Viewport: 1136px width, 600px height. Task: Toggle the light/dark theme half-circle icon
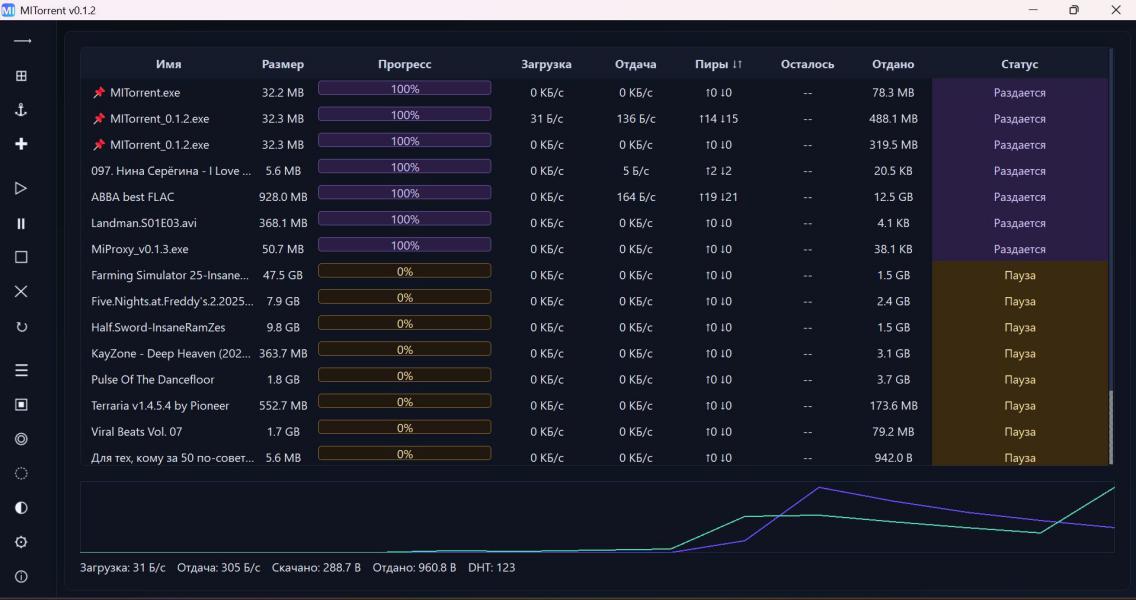point(21,508)
